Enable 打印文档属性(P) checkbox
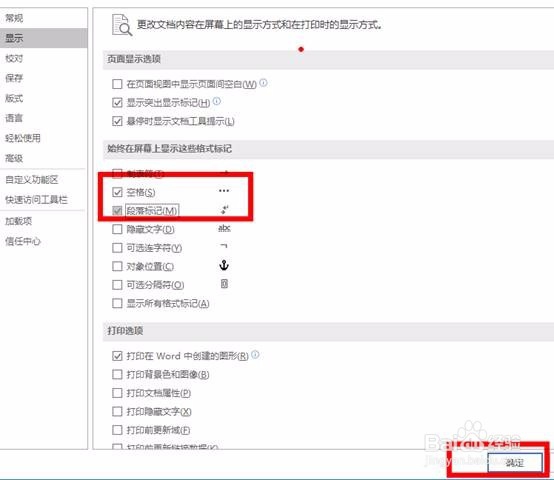The image size is (554, 480). 117,393
